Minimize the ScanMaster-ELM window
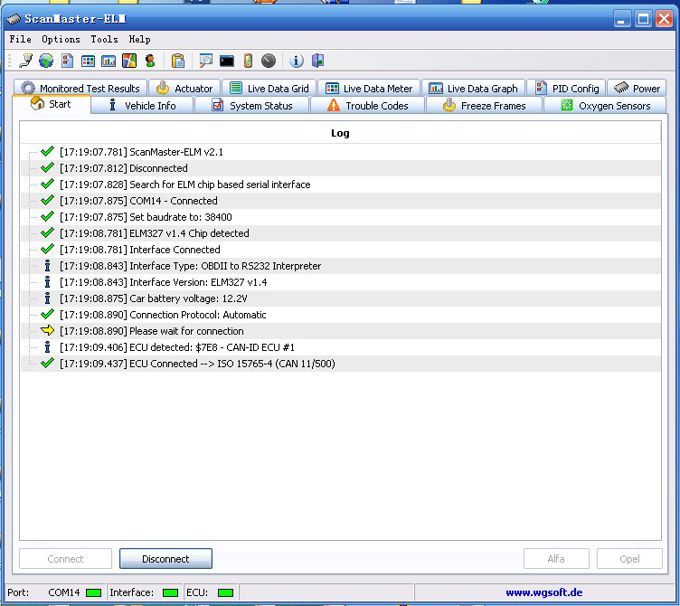This screenshot has width=680, height=606. click(x=622, y=19)
